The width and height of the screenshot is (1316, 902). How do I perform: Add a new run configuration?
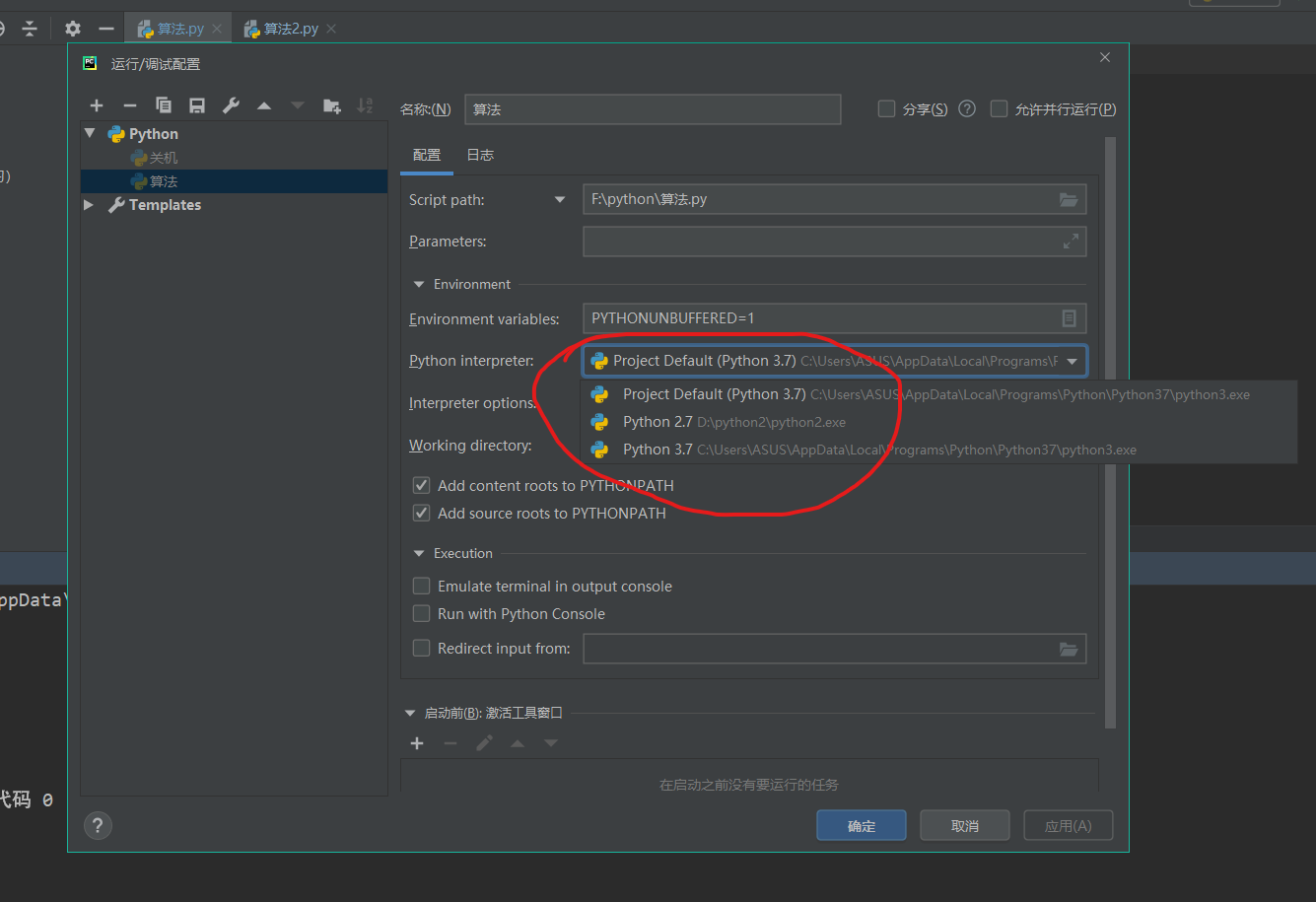97,105
